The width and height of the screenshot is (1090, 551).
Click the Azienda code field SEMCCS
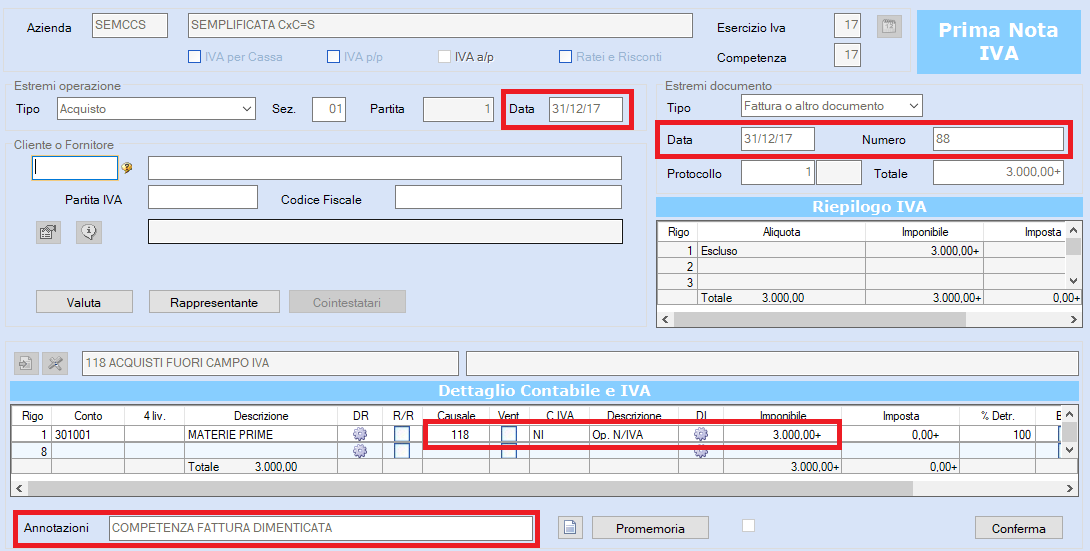coord(130,26)
